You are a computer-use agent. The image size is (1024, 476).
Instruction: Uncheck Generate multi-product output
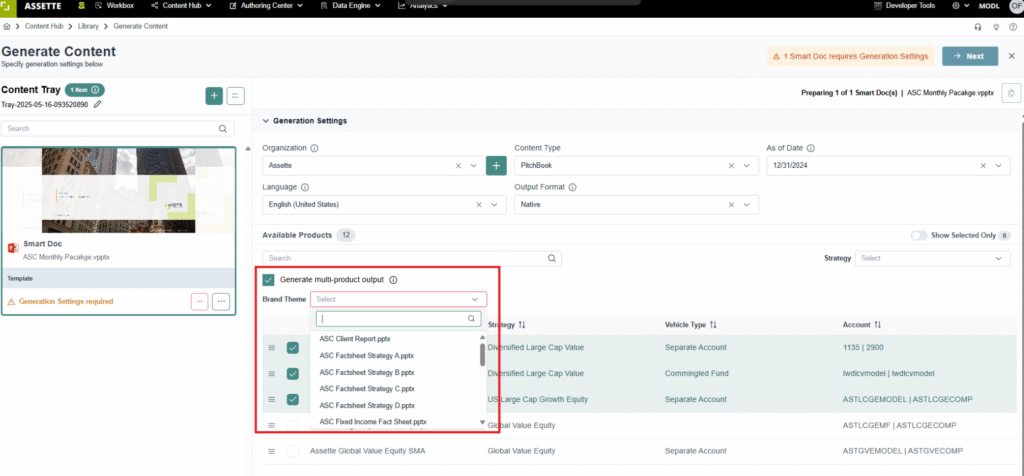(x=268, y=279)
